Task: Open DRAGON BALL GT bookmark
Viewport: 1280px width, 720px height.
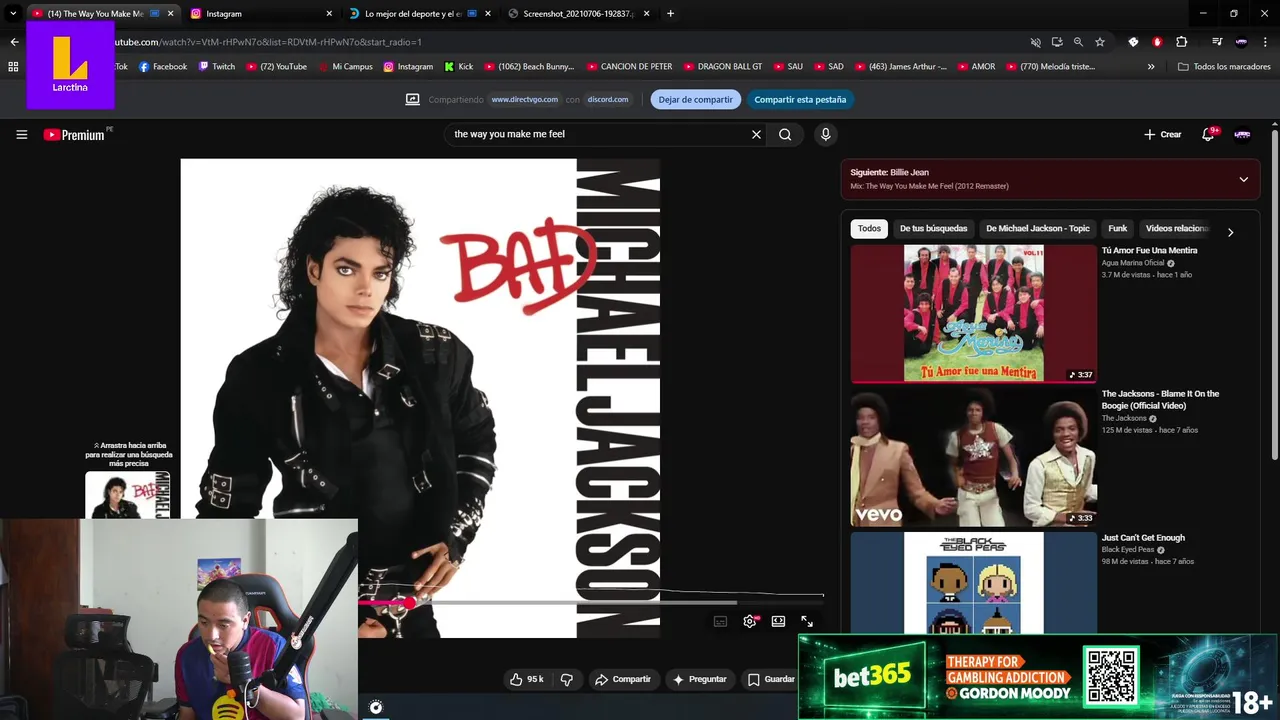Action: (723, 67)
